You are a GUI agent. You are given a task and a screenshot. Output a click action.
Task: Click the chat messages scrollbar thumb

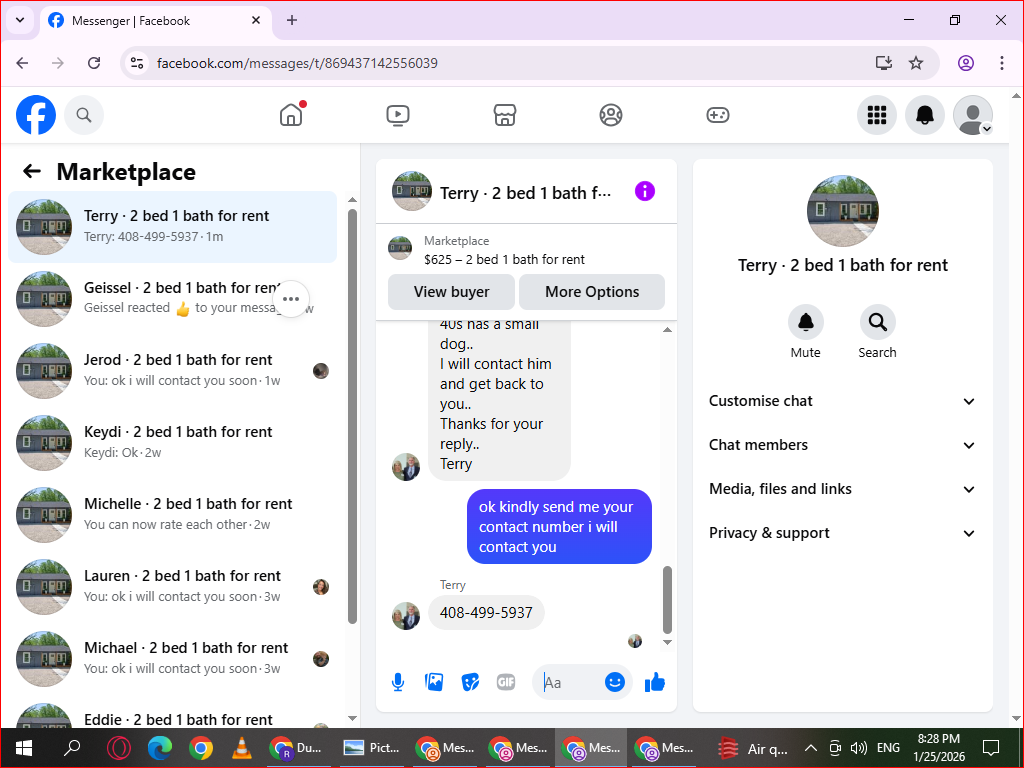667,600
